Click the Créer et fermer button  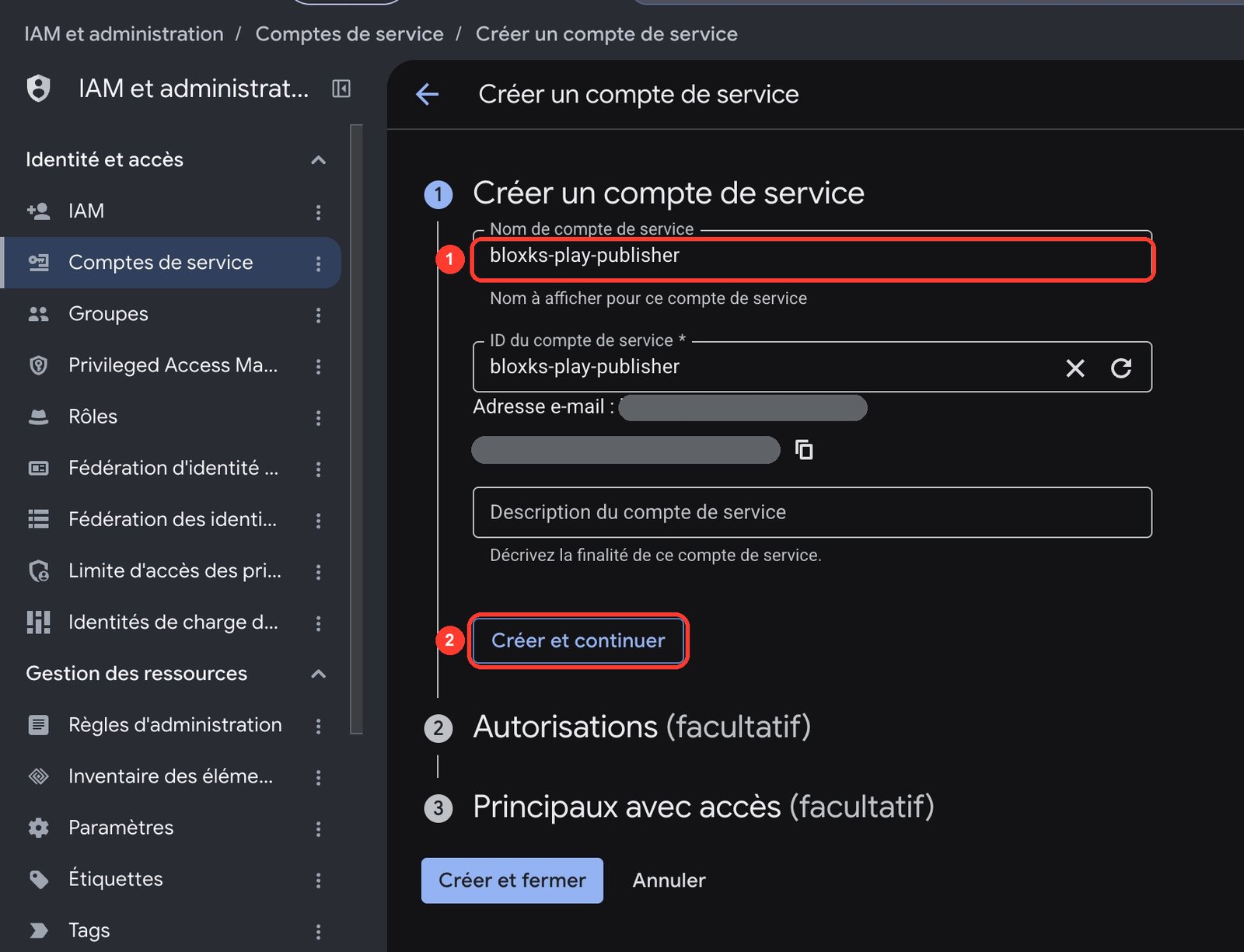click(x=512, y=881)
